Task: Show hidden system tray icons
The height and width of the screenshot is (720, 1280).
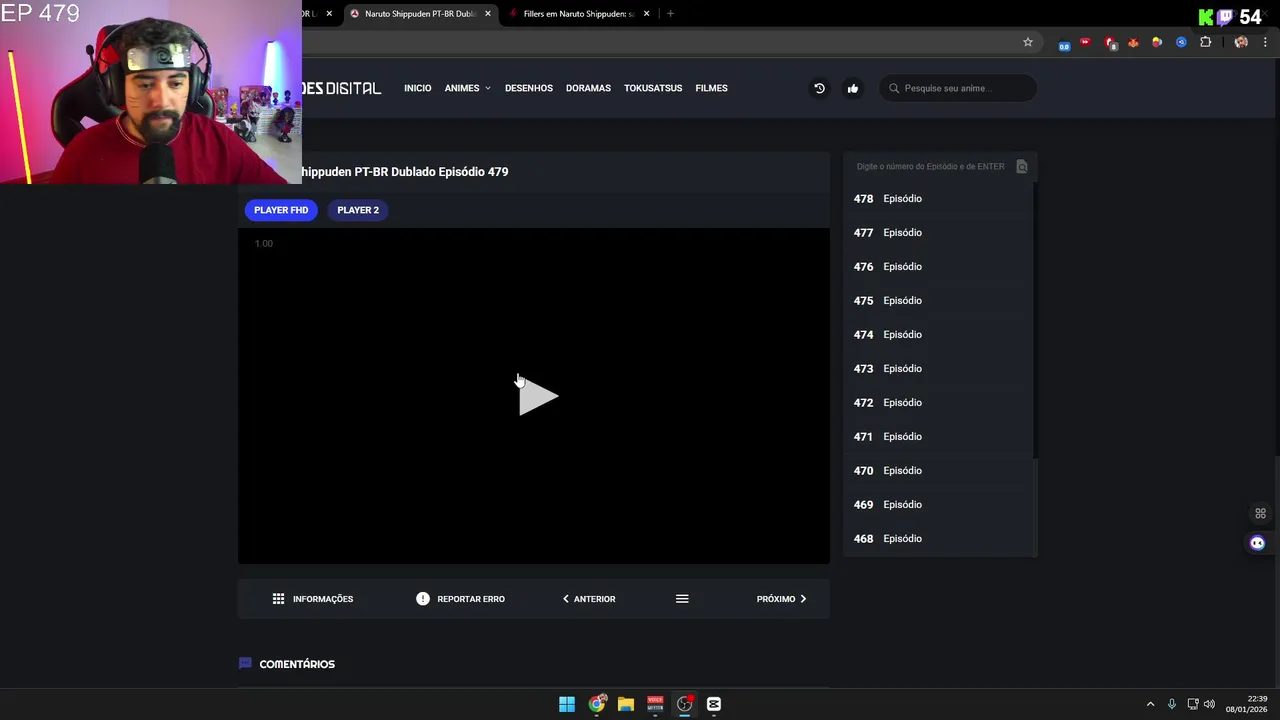Action: coord(1150,704)
